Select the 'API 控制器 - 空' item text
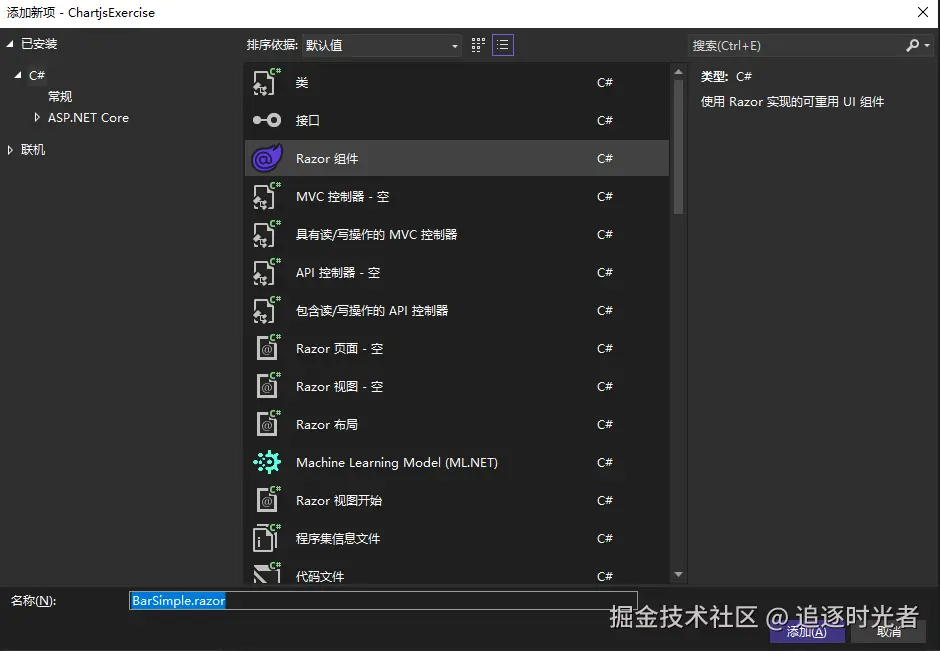 coord(338,273)
